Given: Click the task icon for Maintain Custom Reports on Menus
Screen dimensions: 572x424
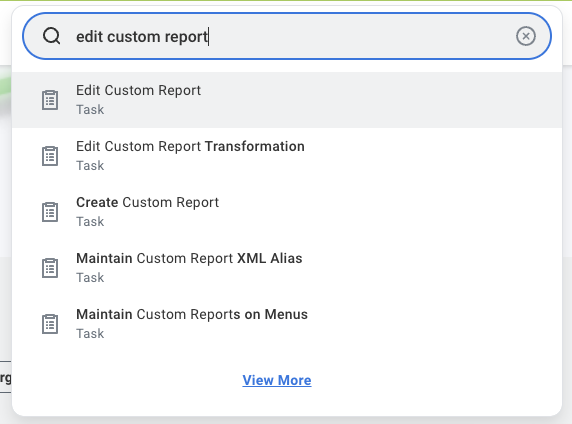Looking at the screenshot, I should pyautogui.click(x=50, y=324).
